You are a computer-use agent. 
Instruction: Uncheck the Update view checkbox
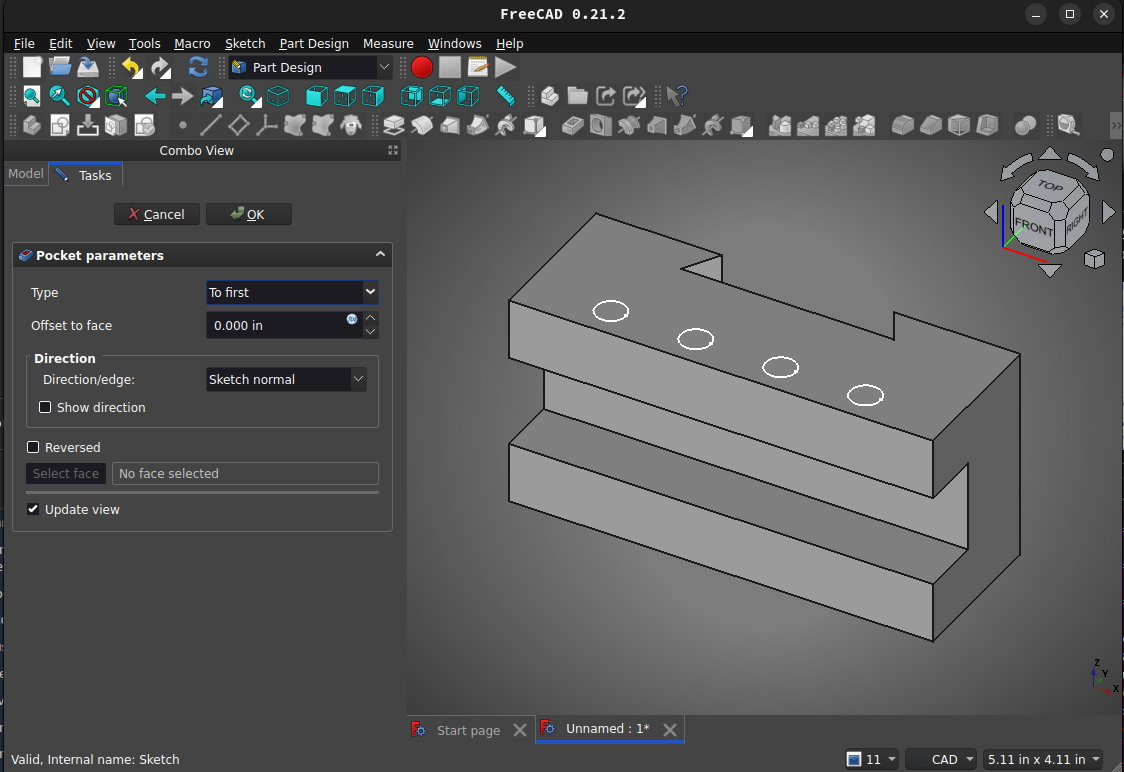point(33,509)
